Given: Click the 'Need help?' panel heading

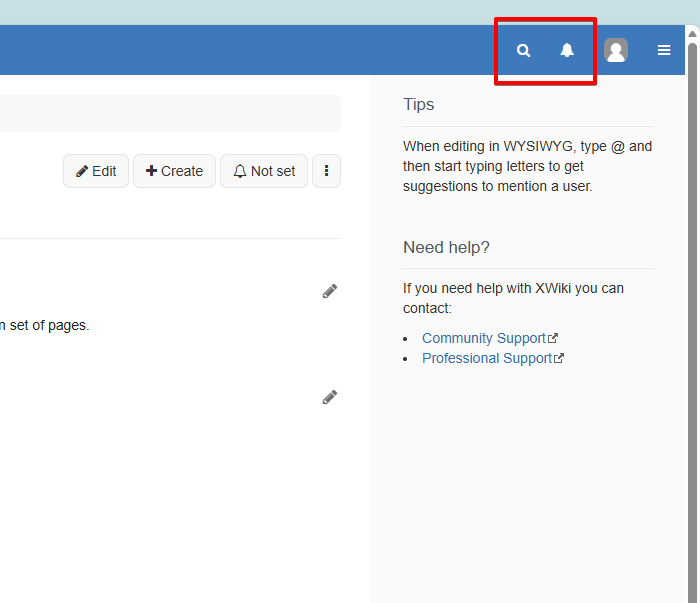Looking at the screenshot, I should click(446, 247).
